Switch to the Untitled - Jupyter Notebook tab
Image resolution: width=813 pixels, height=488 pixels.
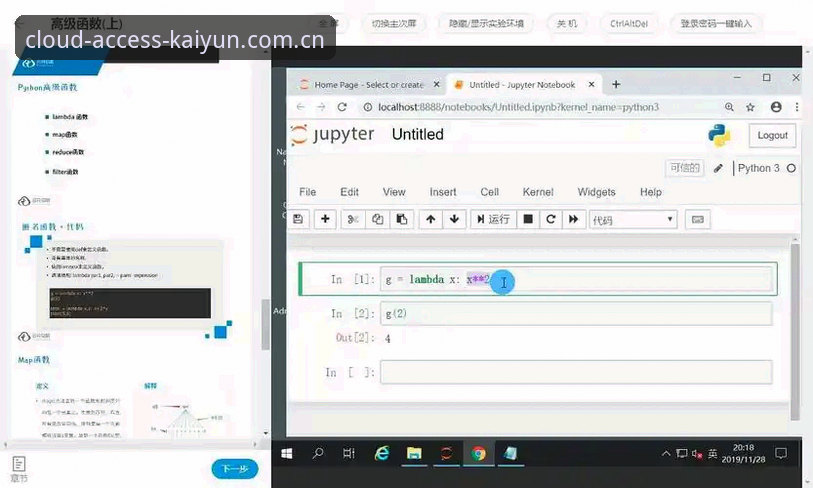tap(522, 85)
